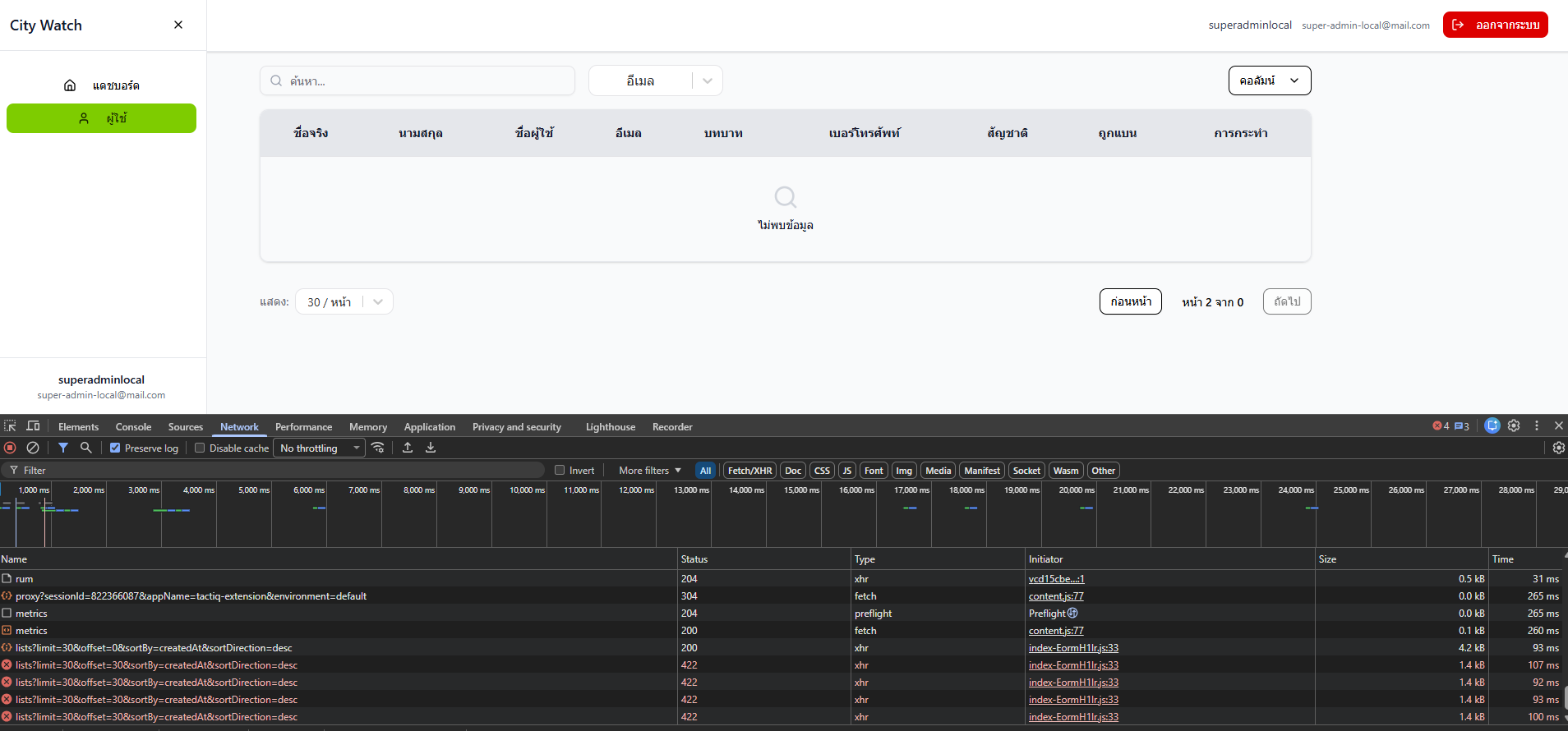The height and width of the screenshot is (731, 1568).
Task: Open the คอลัมน์ columns dropdown
Action: click(x=1269, y=80)
